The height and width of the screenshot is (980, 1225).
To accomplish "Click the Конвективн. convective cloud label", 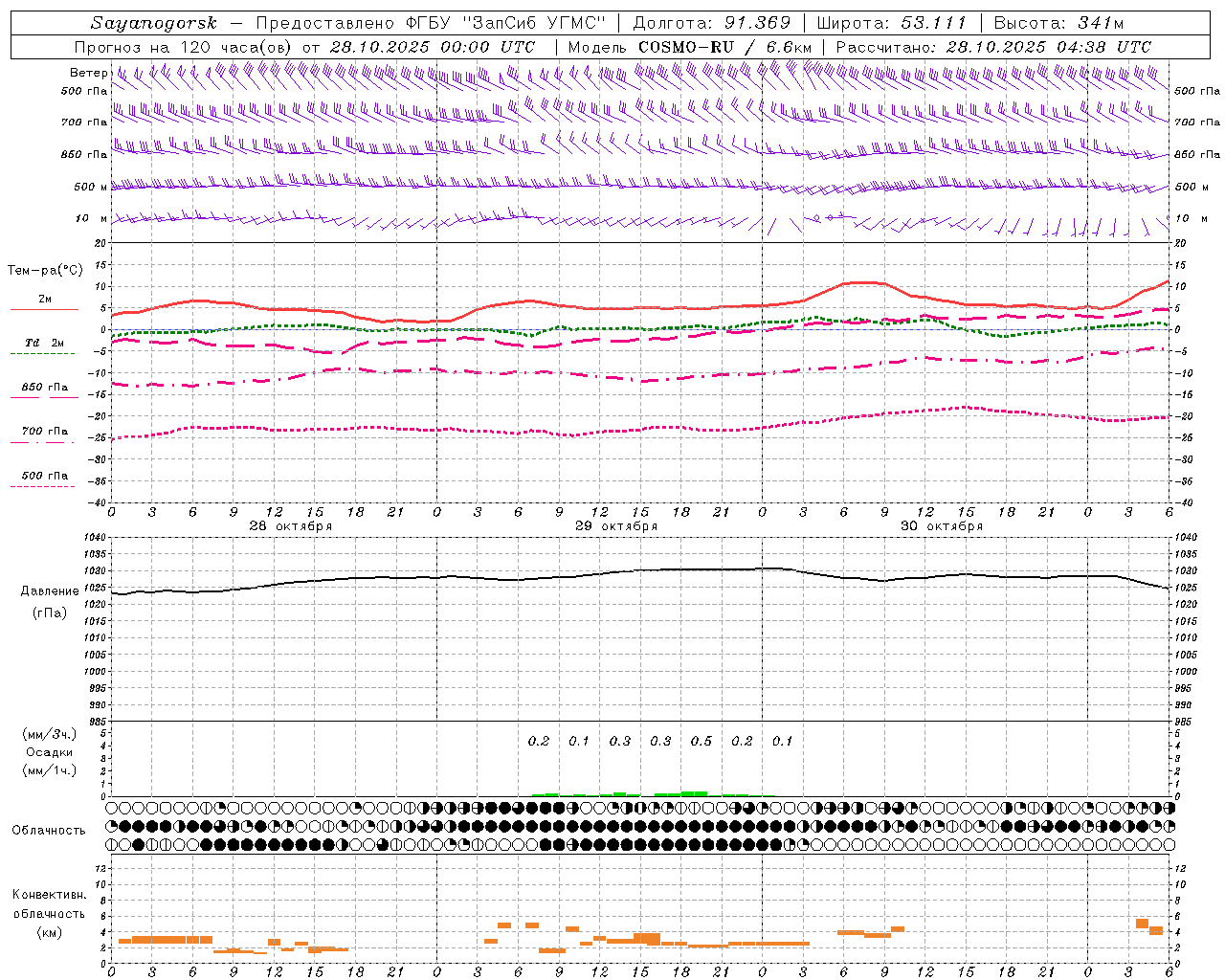I will (x=49, y=895).
